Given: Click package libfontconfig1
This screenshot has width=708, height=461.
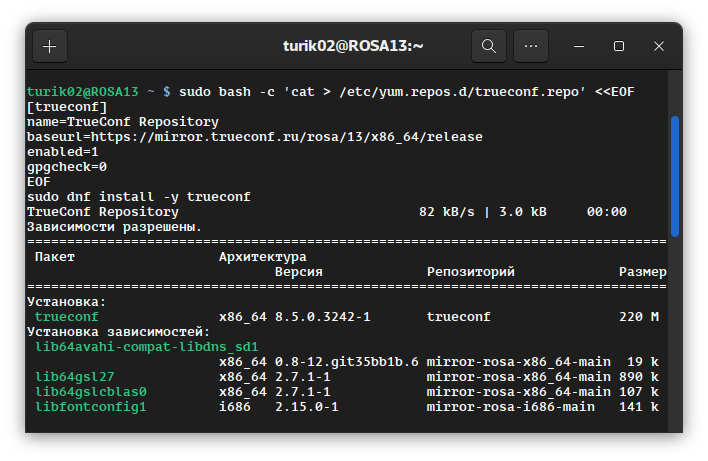Looking at the screenshot, I should [x=91, y=407].
